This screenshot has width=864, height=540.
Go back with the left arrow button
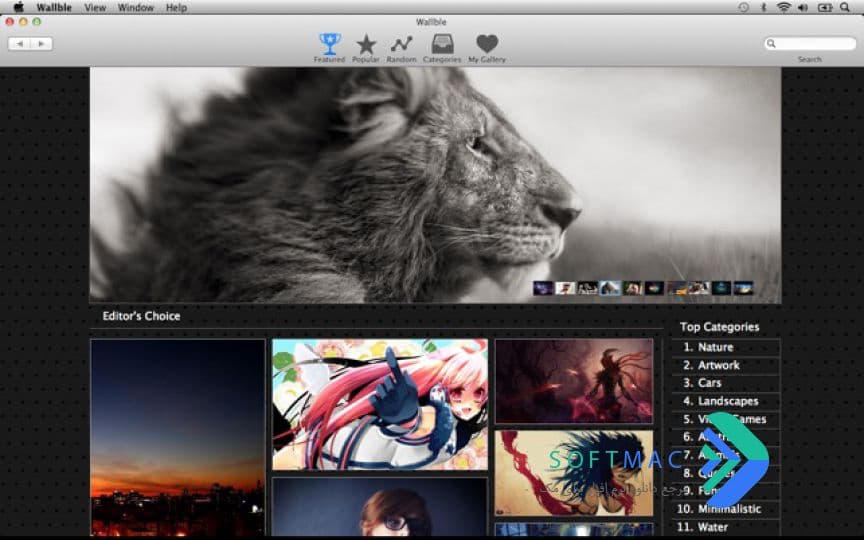click(x=19, y=44)
